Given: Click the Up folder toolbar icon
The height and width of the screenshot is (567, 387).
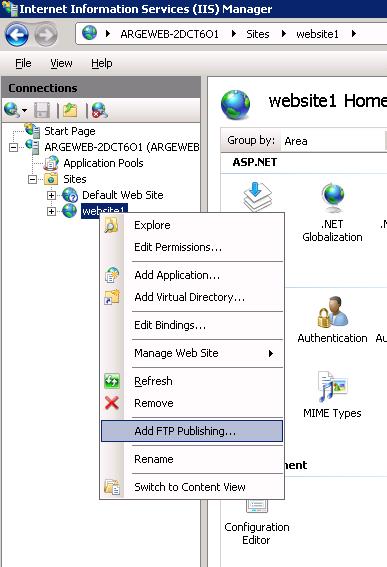Looking at the screenshot, I should pos(70,110).
